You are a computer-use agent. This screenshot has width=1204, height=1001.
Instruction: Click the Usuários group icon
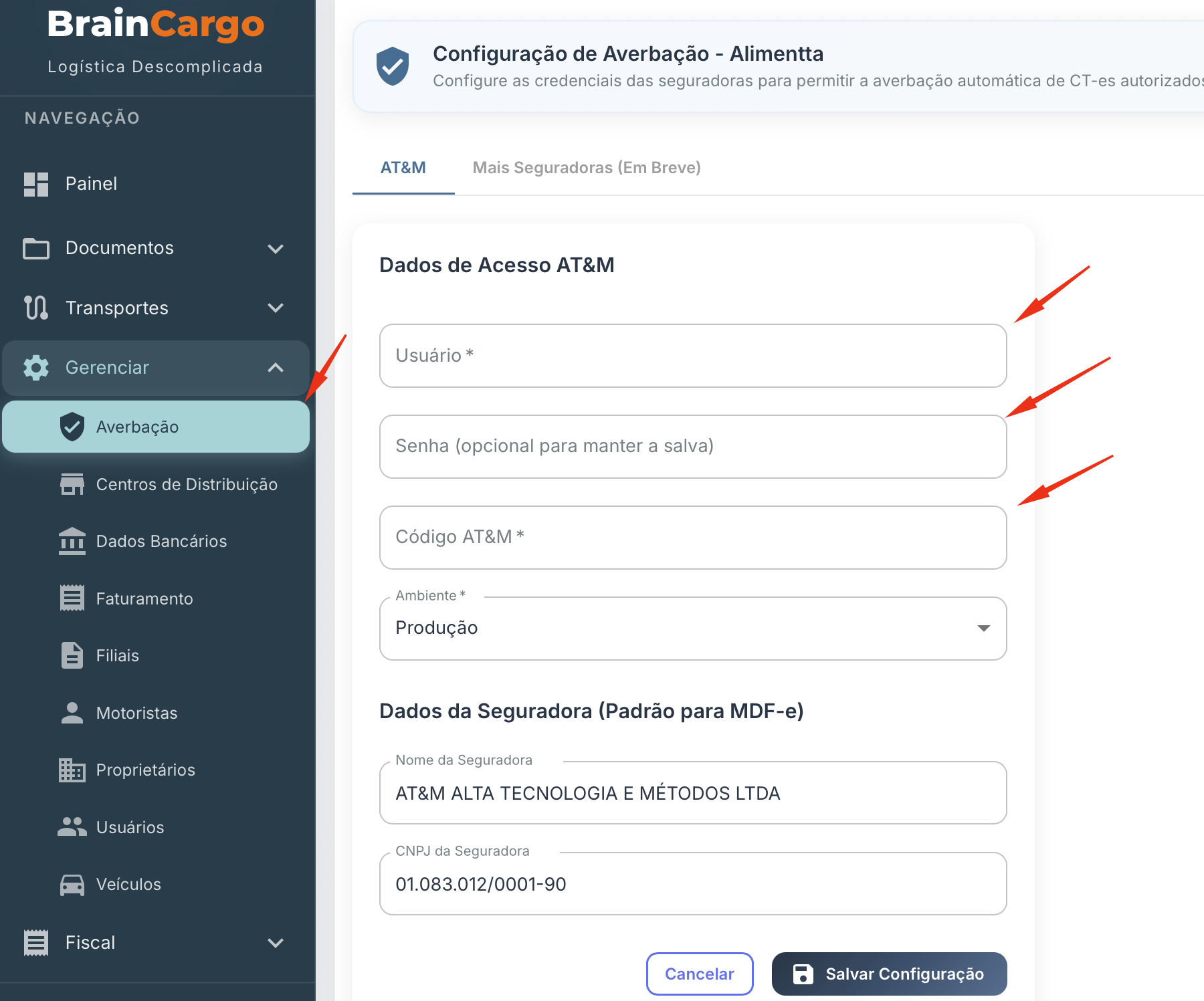point(72,827)
